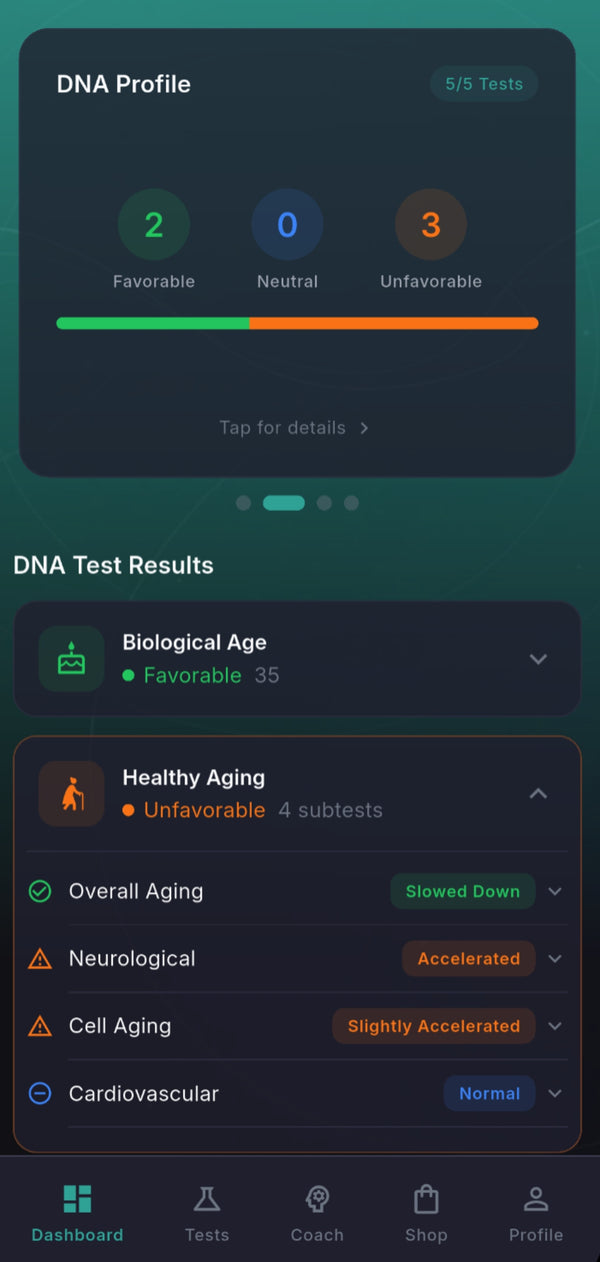600x1262 pixels.
Task: Tap the 'Tap for details' link
Action: 294,428
